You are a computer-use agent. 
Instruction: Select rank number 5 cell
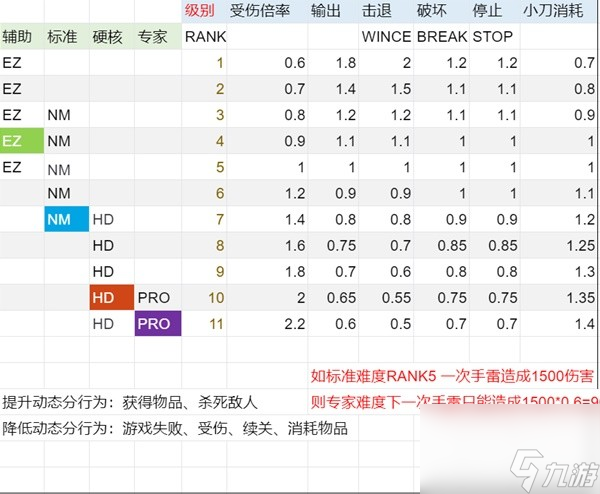coord(204,167)
